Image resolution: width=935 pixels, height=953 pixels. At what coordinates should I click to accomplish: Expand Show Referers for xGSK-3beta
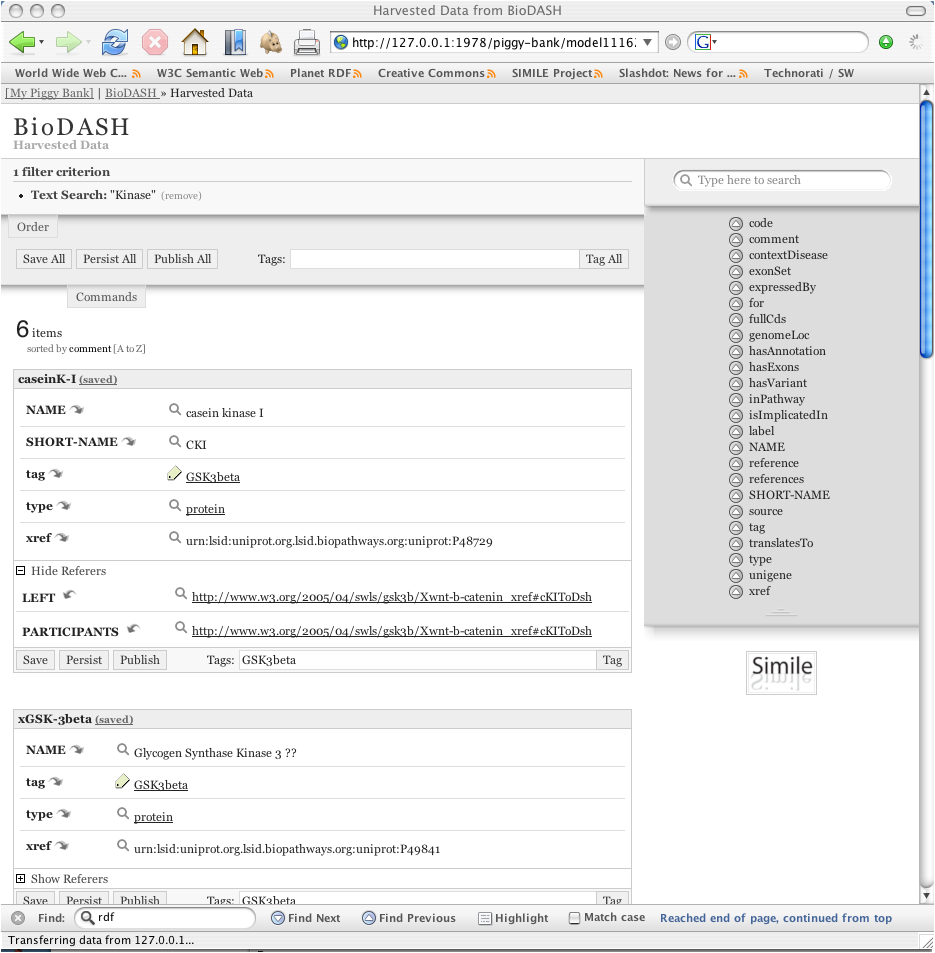(x=20, y=879)
